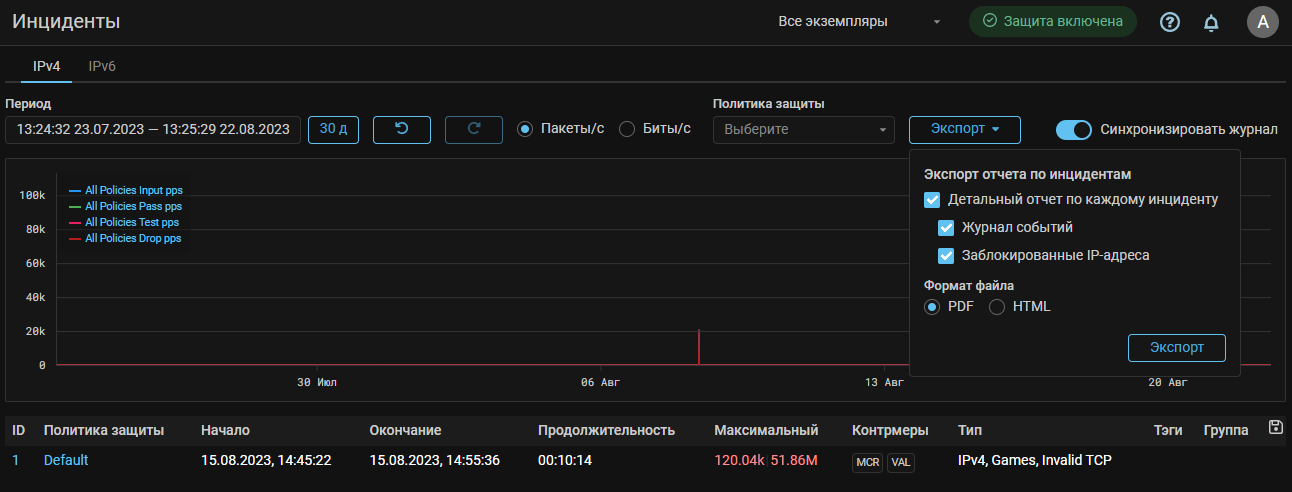Expand the Все экземпляры dropdown
1292x492 pixels.
860,22
